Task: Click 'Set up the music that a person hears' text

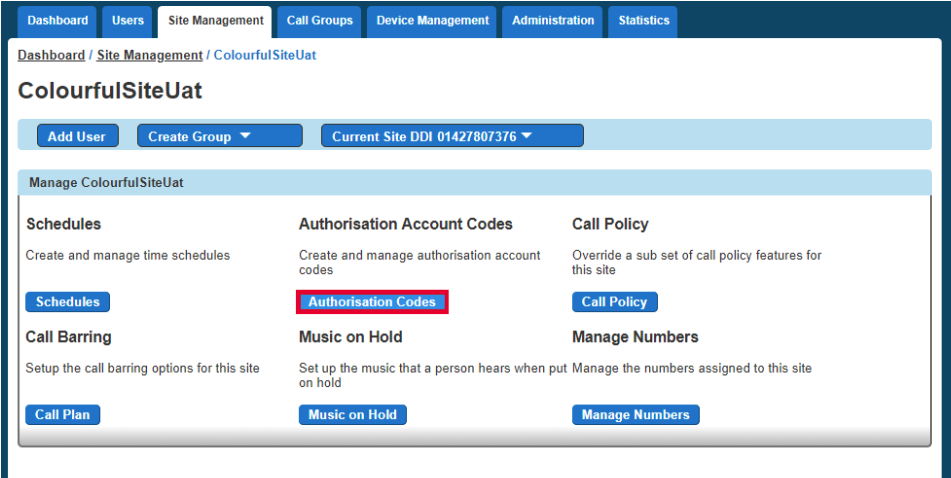Action: tap(433, 375)
